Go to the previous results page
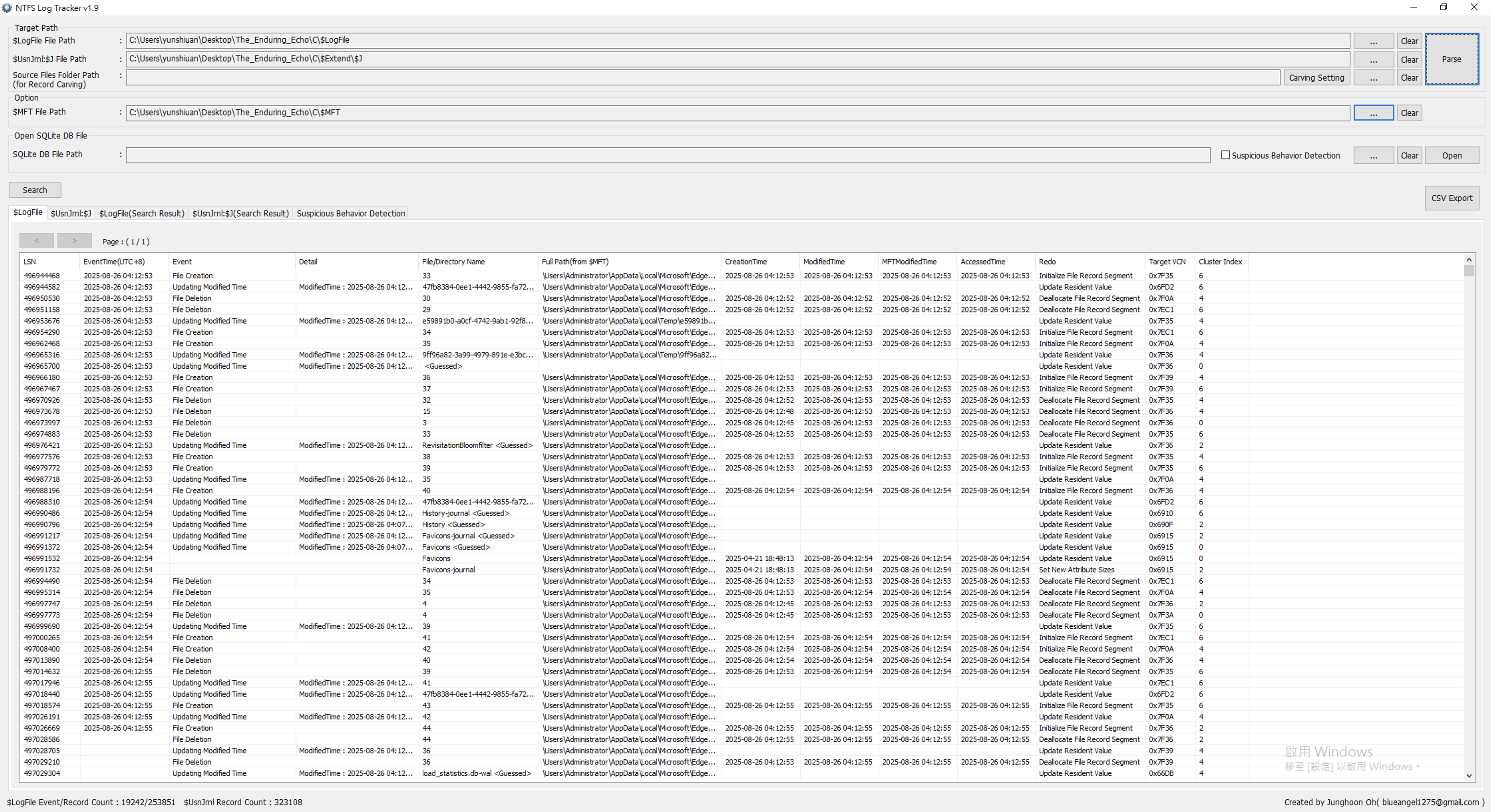This screenshot has height=812, width=1491. pyautogui.click(x=37, y=241)
